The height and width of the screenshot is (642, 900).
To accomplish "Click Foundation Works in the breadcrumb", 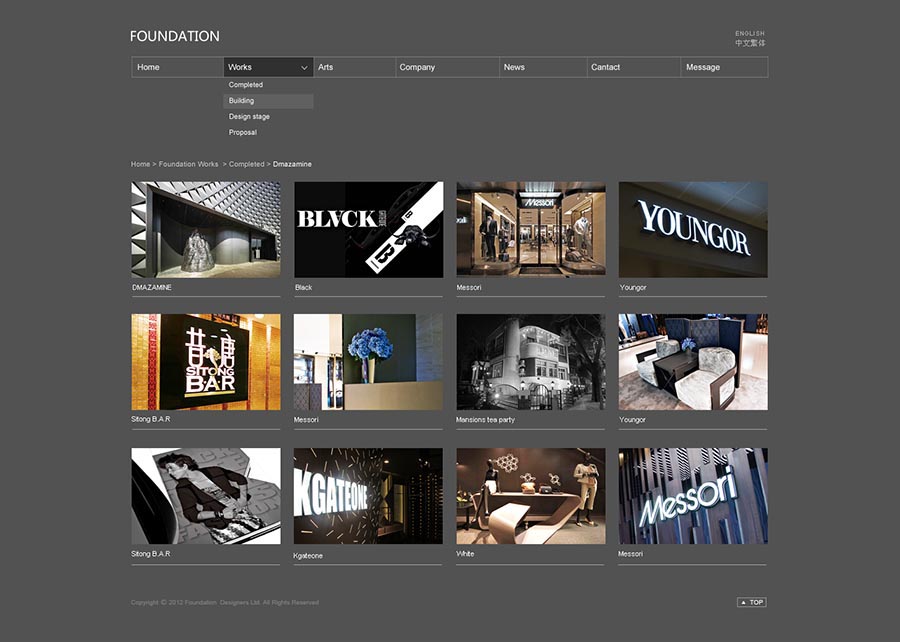I will tap(188, 164).
